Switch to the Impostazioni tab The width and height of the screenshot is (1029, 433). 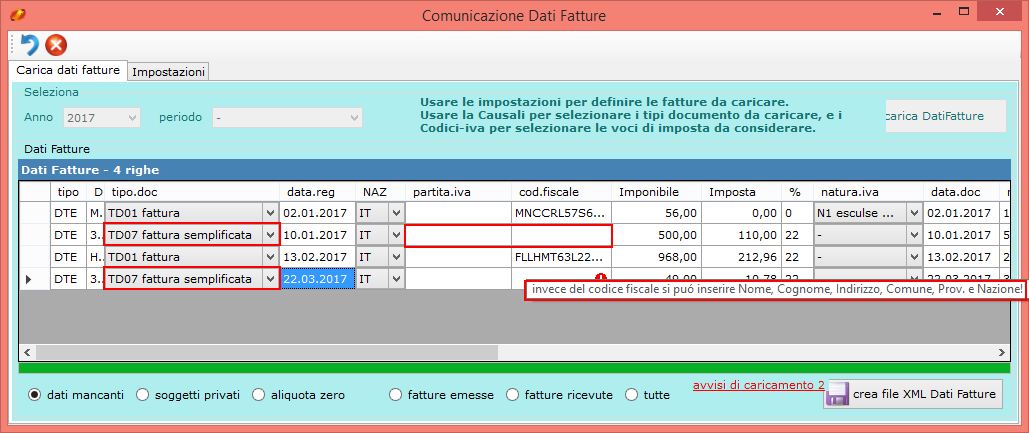click(169, 72)
